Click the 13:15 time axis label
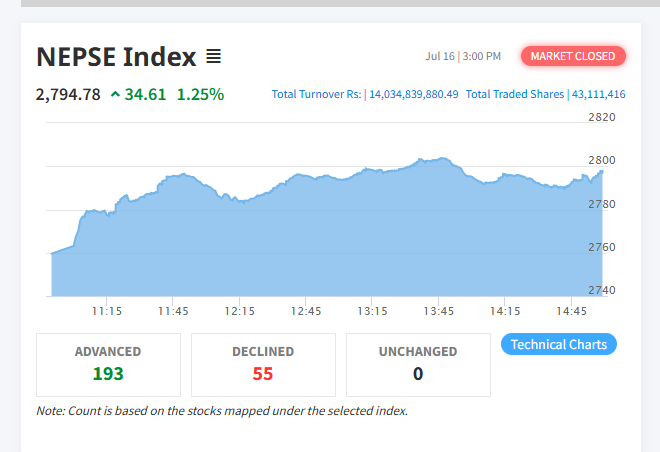The image size is (660, 452). tap(373, 311)
